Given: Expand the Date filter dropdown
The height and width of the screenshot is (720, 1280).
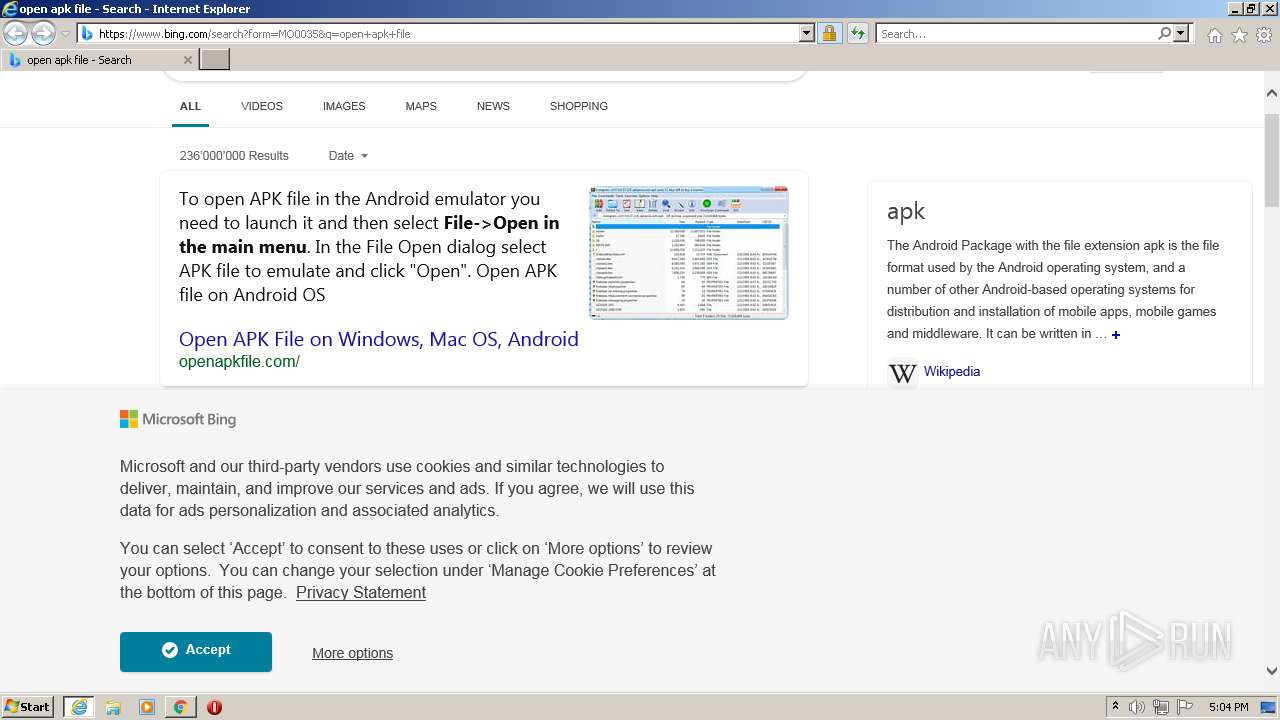Looking at the screenshot, I should [x=348, y=156].
